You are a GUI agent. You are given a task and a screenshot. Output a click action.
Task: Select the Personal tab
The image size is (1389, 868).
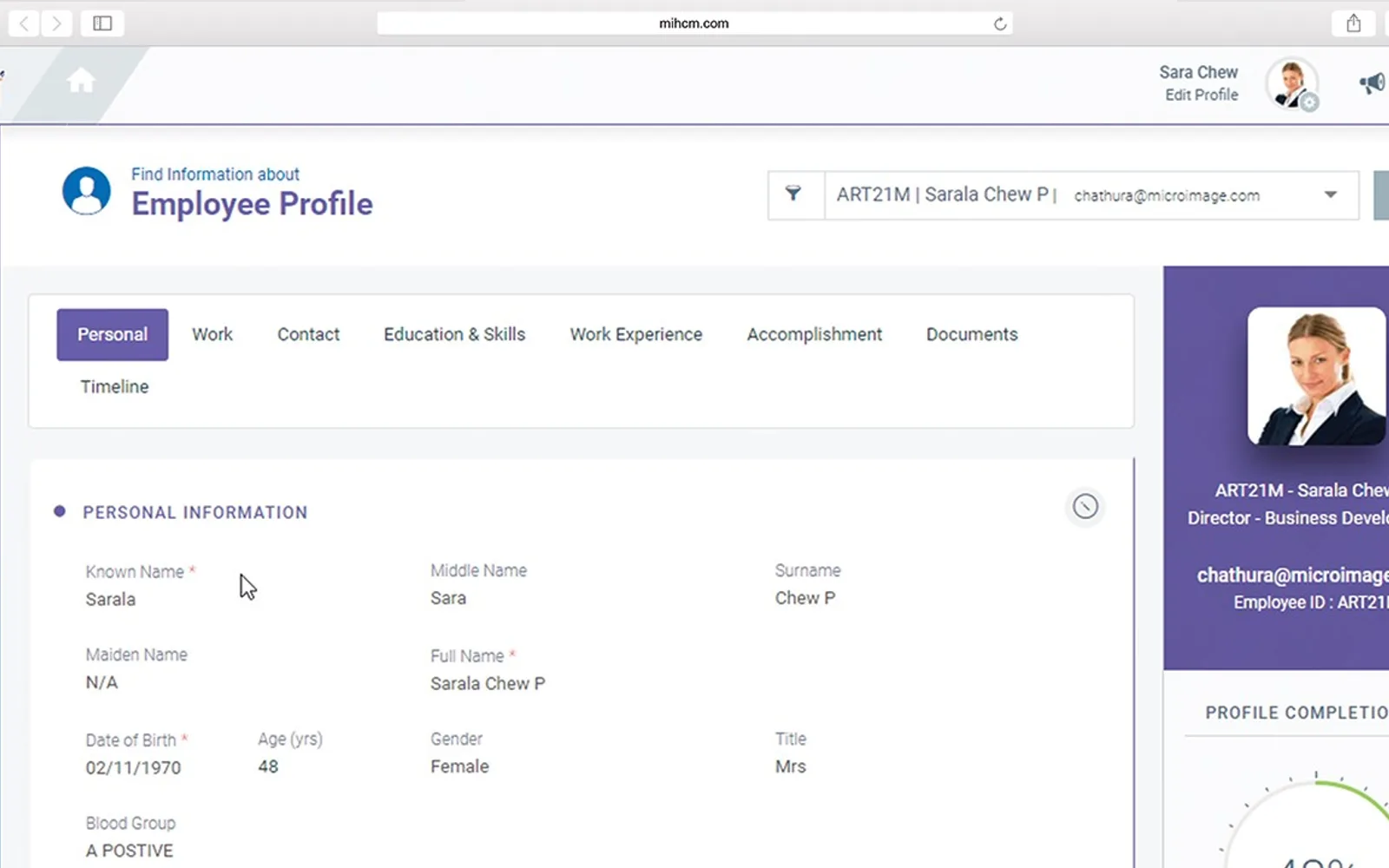[x=113, y=334]
